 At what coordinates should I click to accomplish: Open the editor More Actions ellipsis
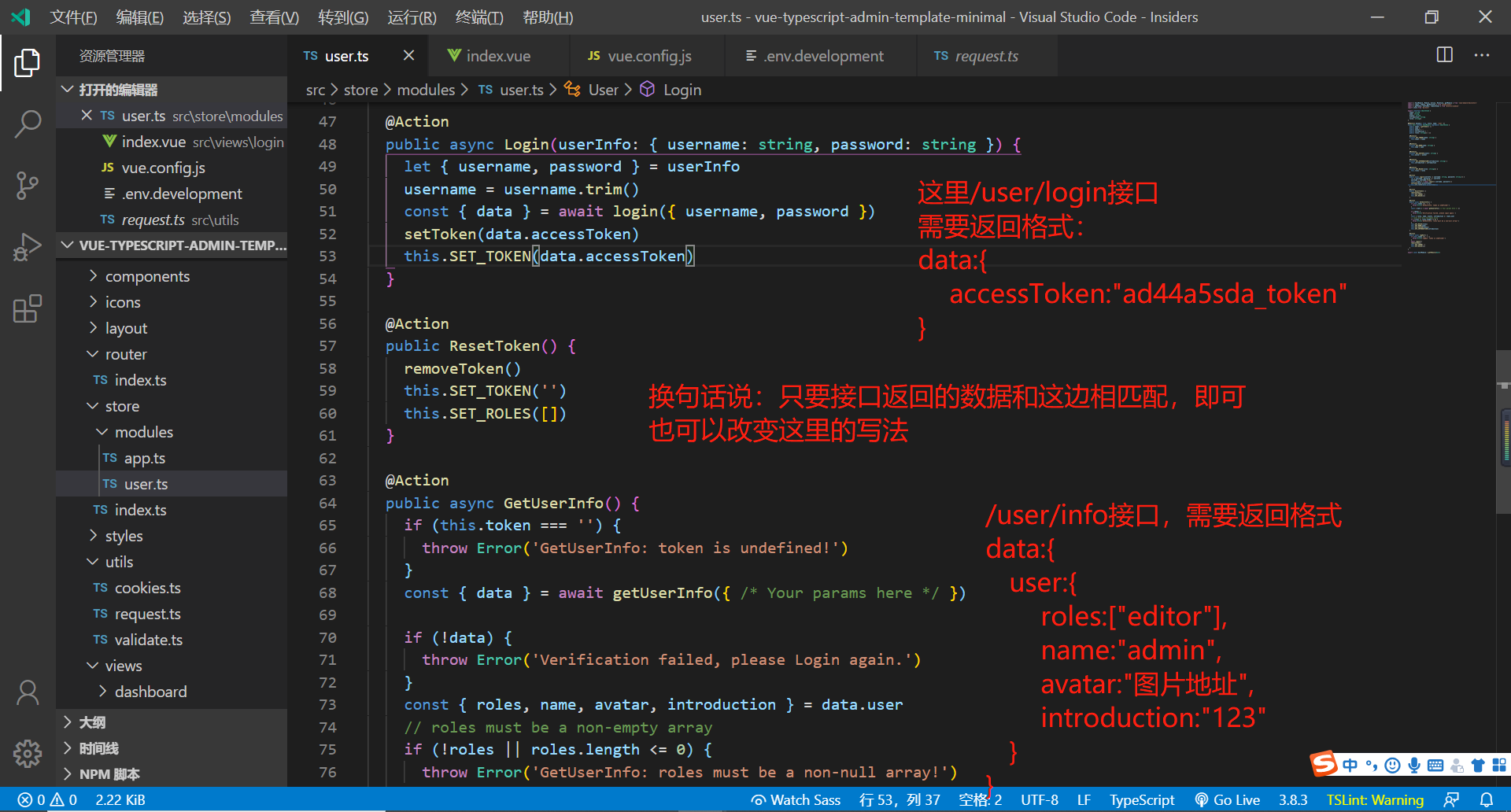[x=1482, y=55]
